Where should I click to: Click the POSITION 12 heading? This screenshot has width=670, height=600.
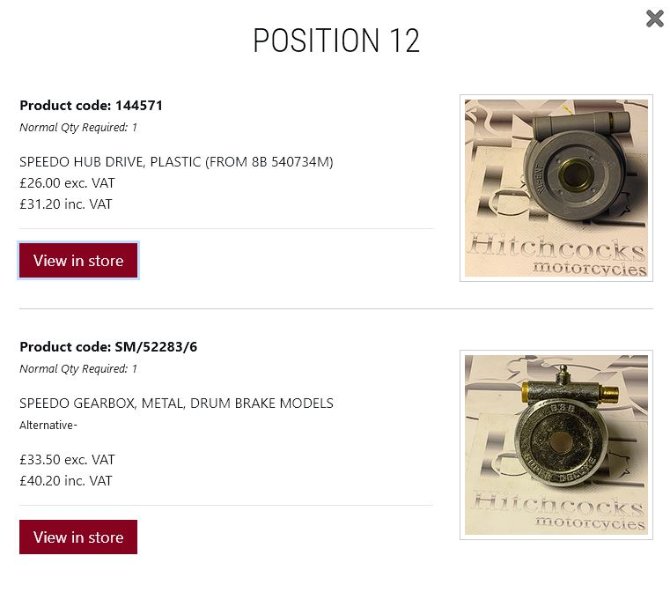[x=336, y=41]
